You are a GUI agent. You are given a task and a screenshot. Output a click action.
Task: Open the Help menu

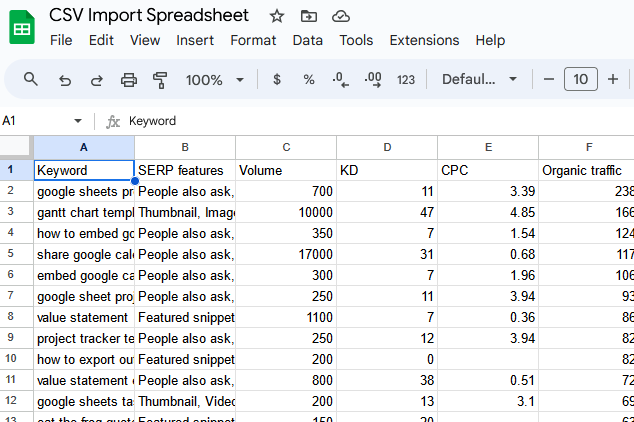tap(490, 40)
